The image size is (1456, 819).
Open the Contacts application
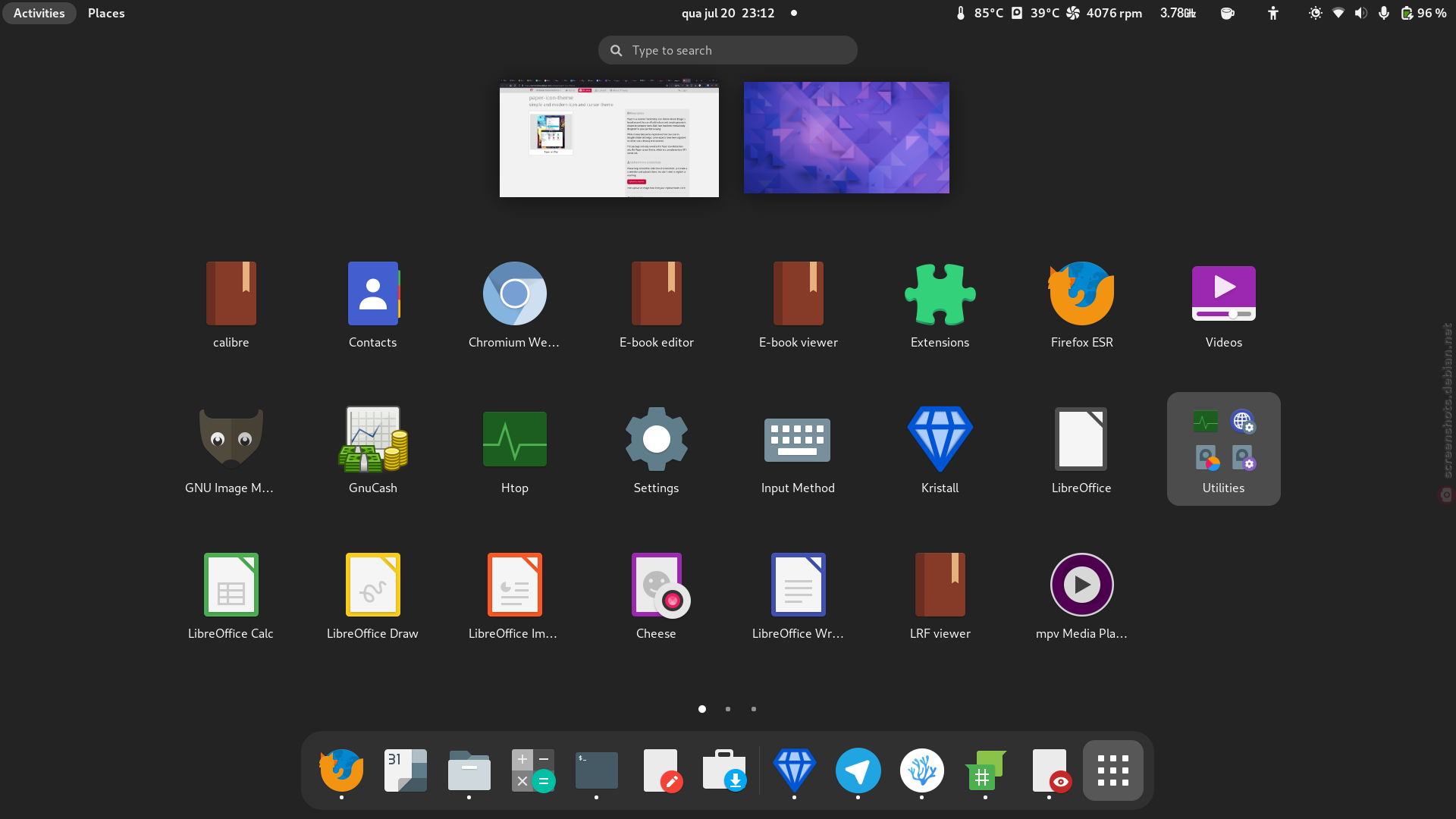point(372,303)
